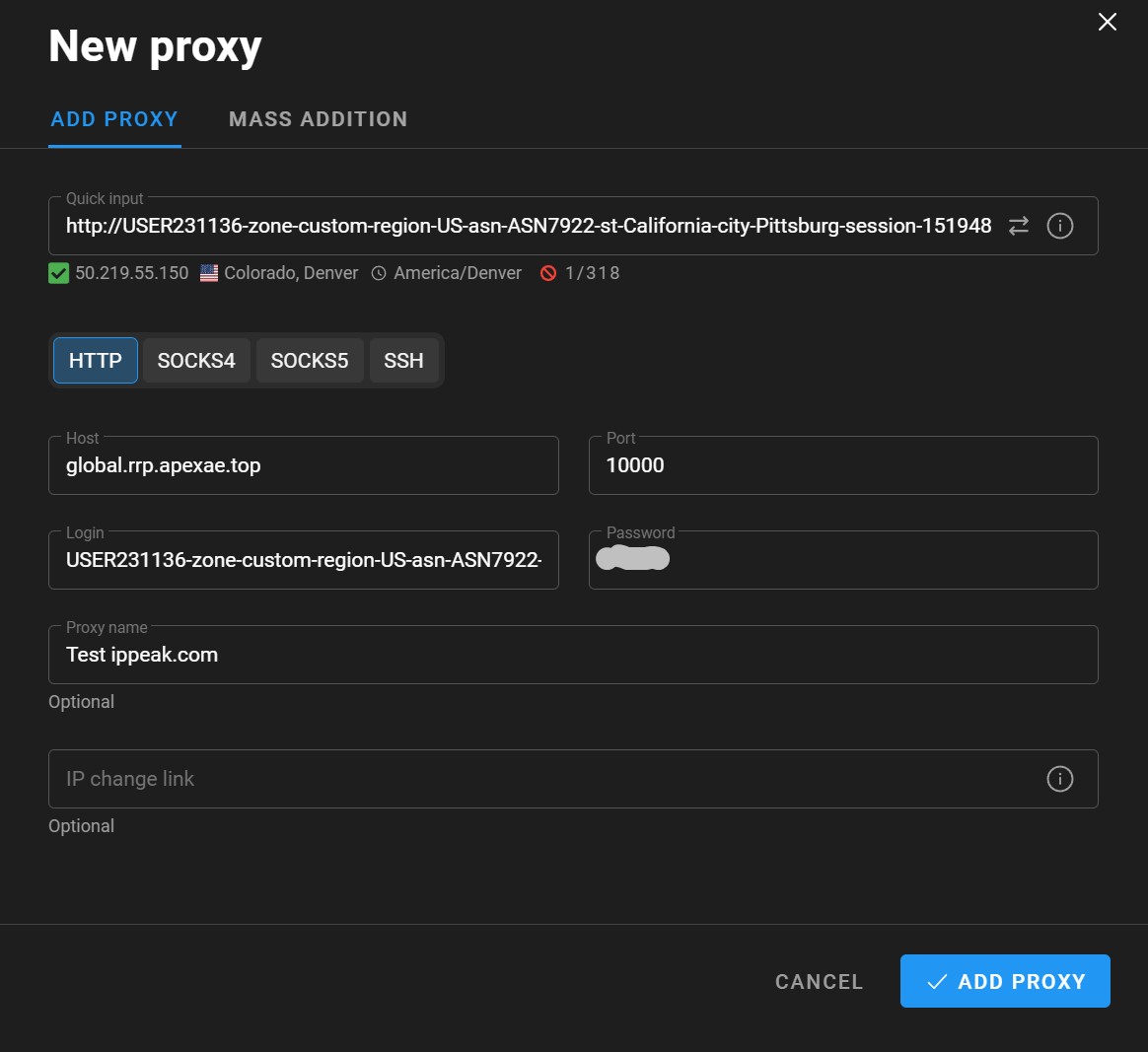
Task: Click the 1/318 blacklist count
Action: coord(593,273)
